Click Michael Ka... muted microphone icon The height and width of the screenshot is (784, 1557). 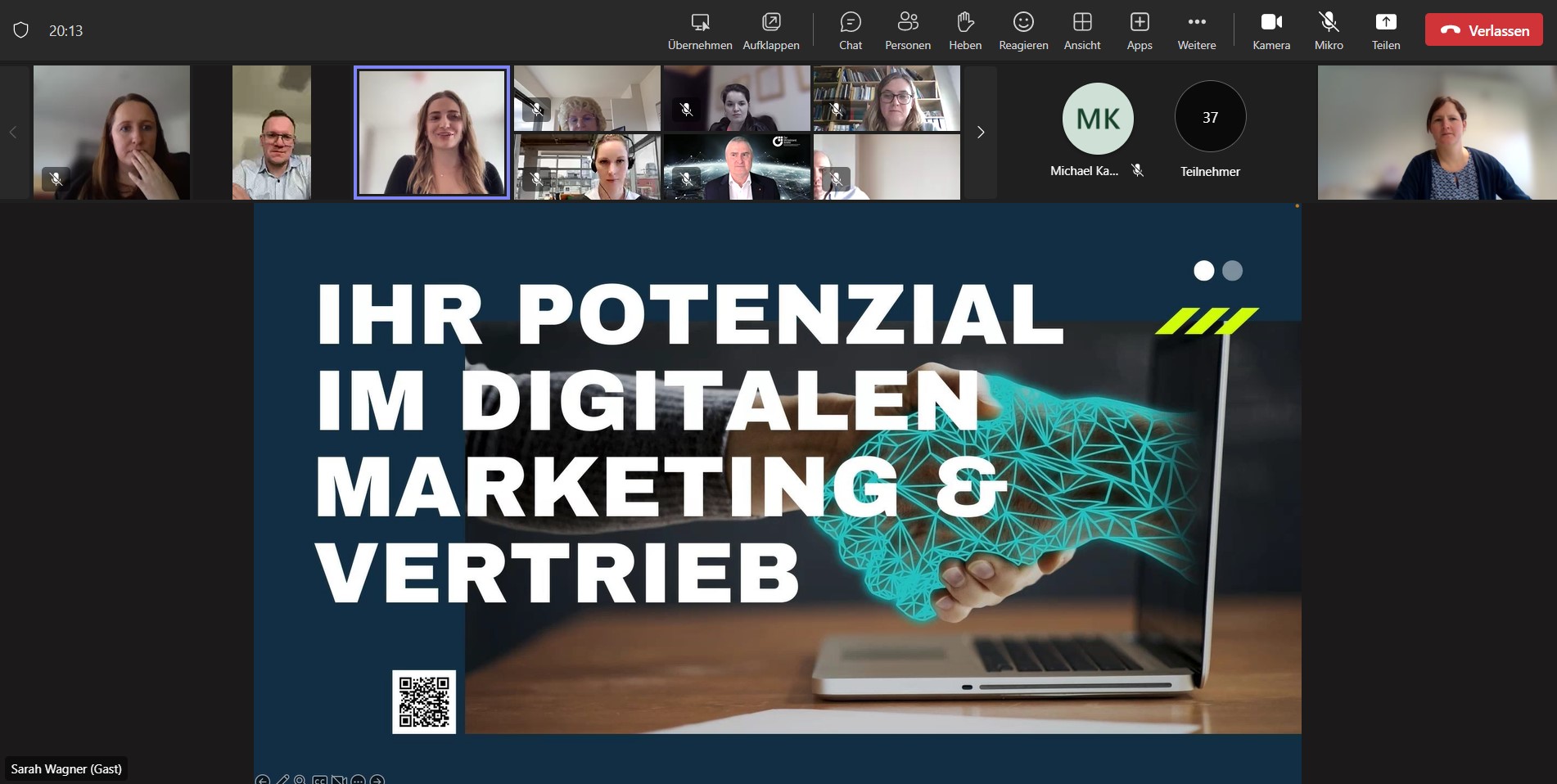point(1137,170)
